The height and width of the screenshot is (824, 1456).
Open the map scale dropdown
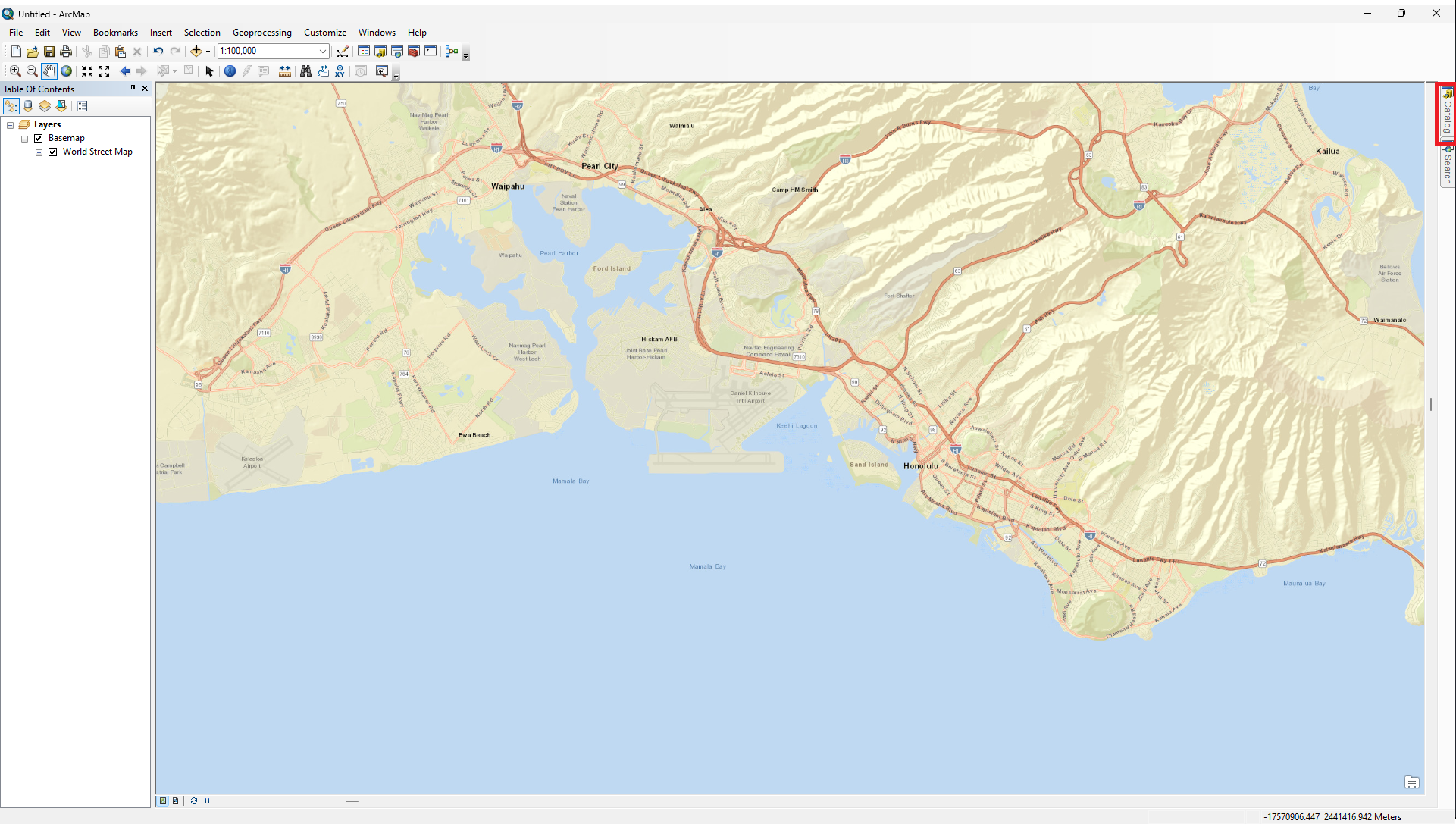322,52
